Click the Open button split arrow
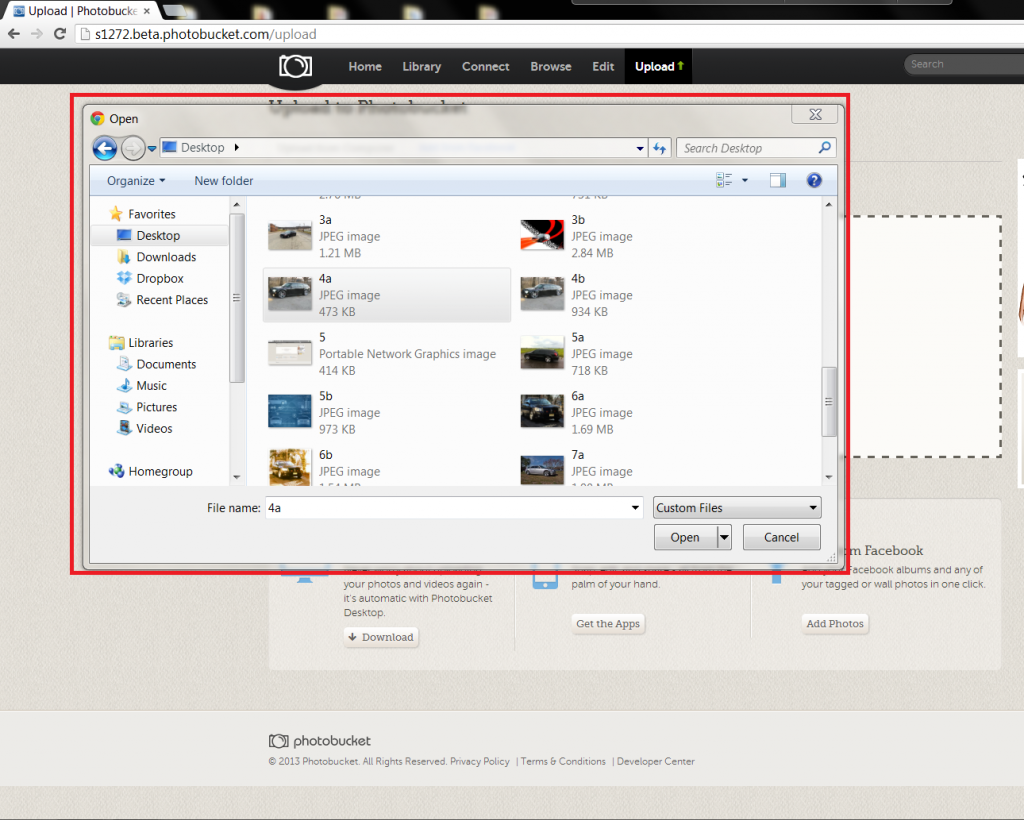 coord(724,537)
